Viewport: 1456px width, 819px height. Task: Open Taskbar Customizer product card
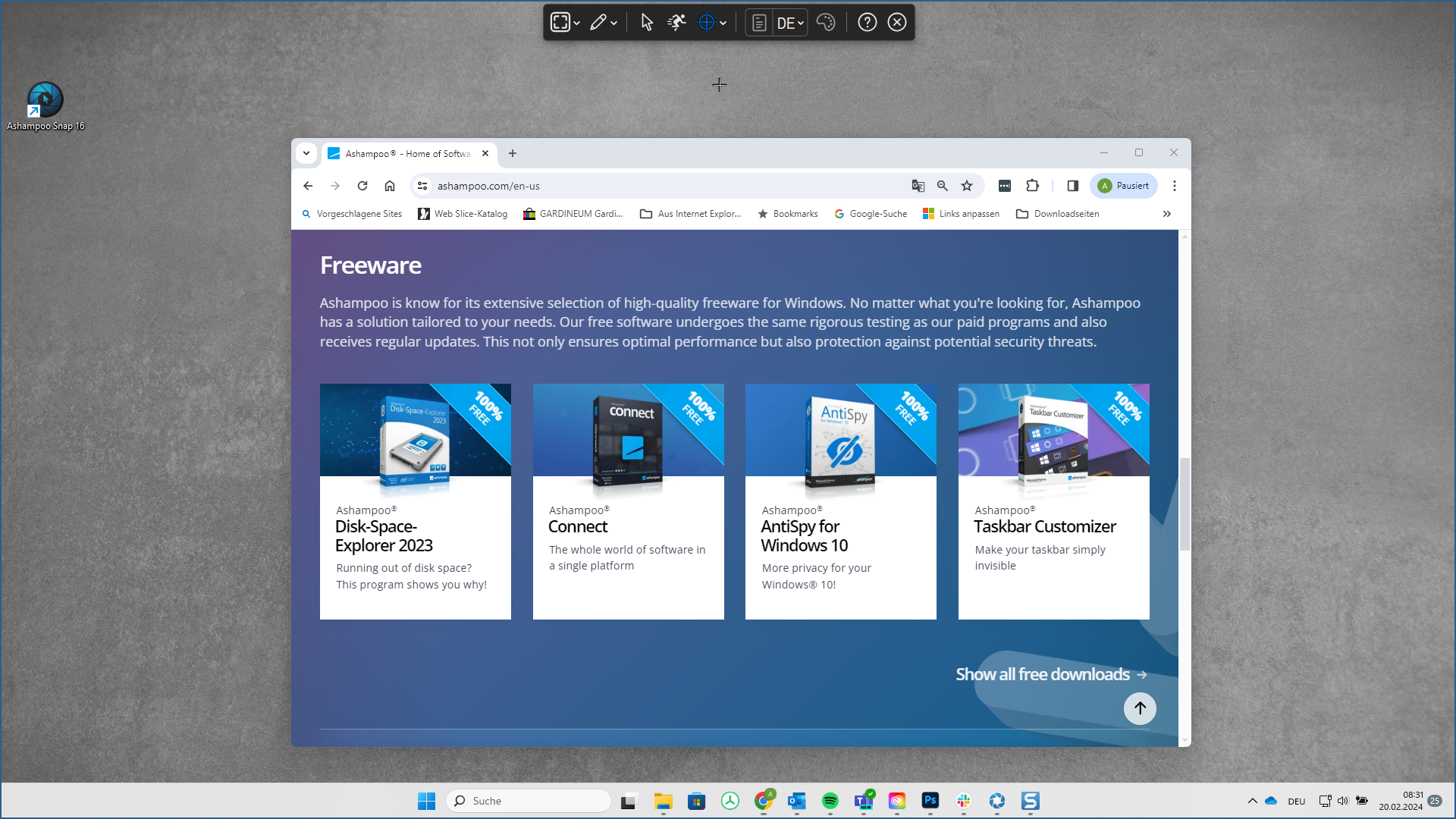pyautogui.click(x=1054, y=501)
